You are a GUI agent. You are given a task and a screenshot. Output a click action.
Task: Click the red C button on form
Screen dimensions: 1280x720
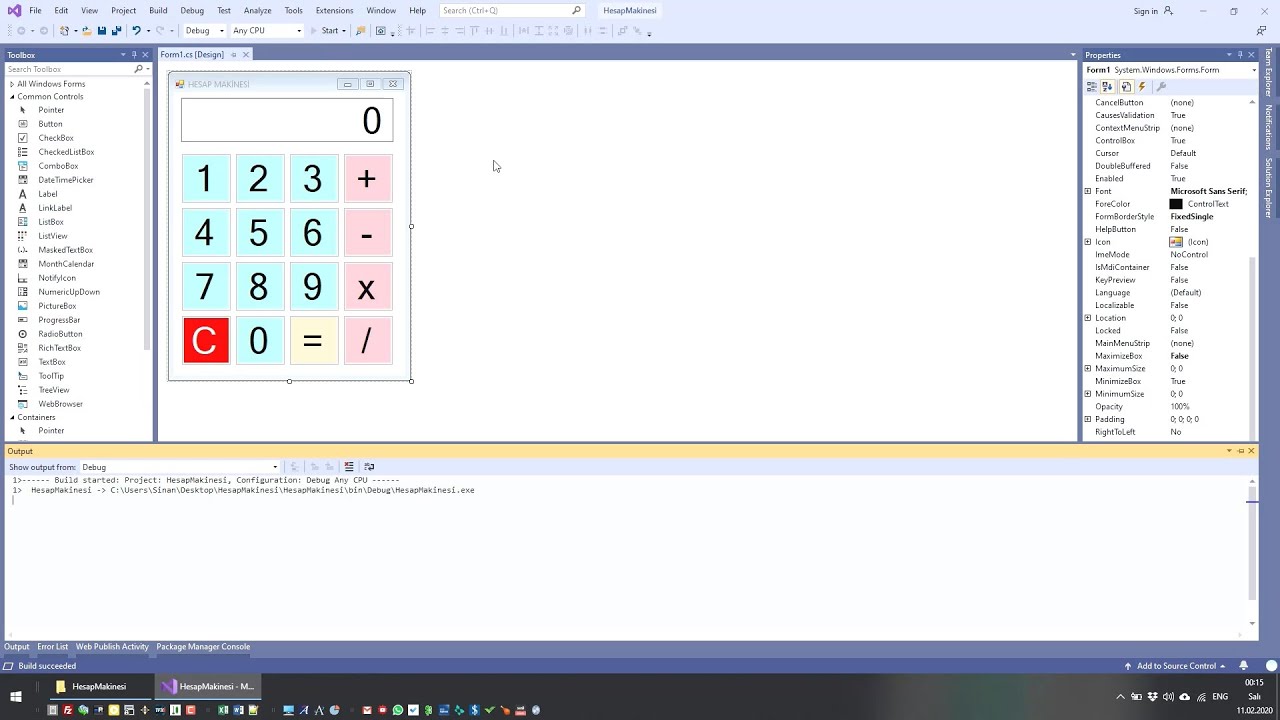[206, 341]
